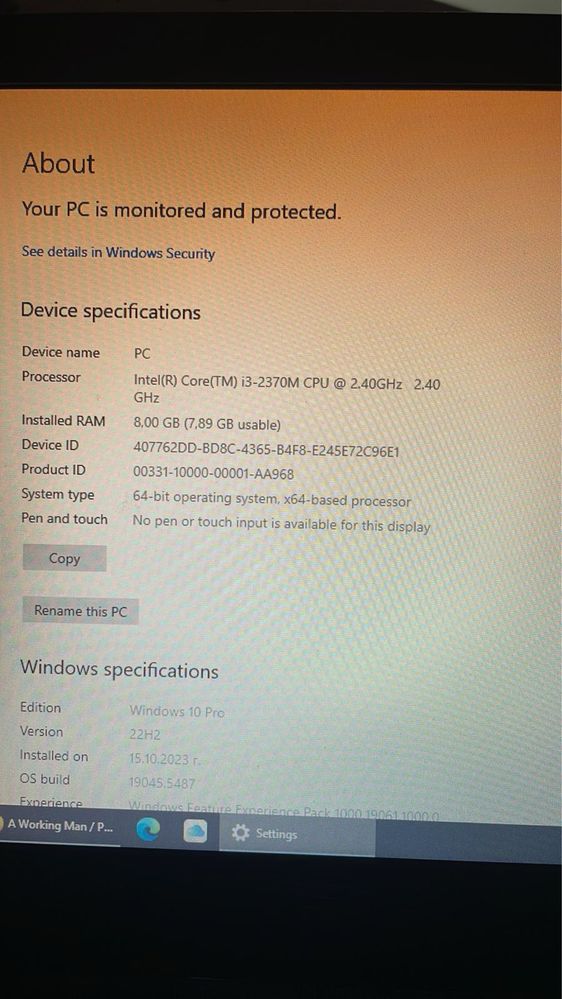Image resolution: width=562 pixels, height=999 pixels.
Task: Click the Device specifications section heading
Action: pos(110,312)
